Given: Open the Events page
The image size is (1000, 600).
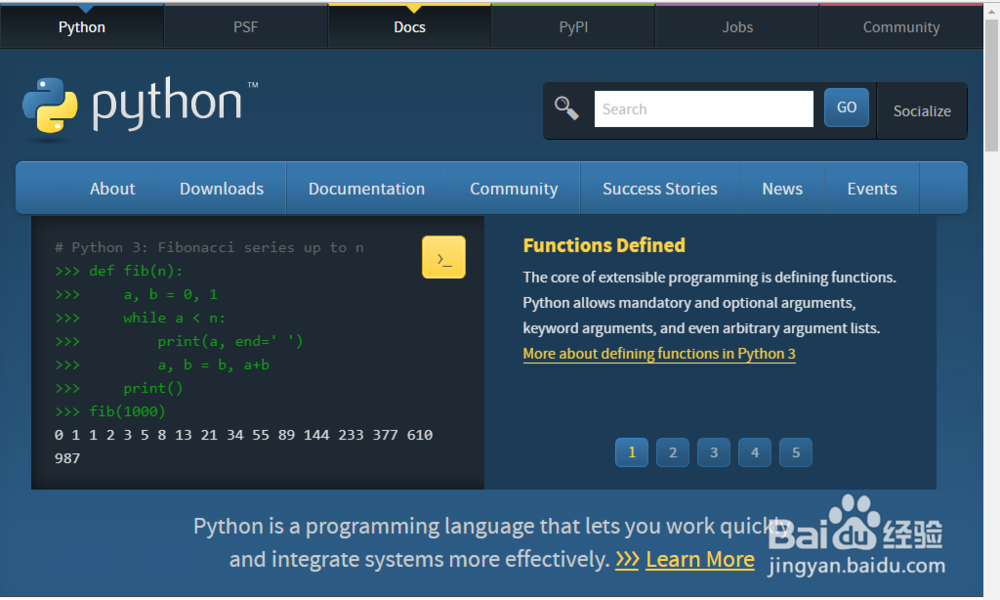Looking at the screenshot, I should 871,188.
